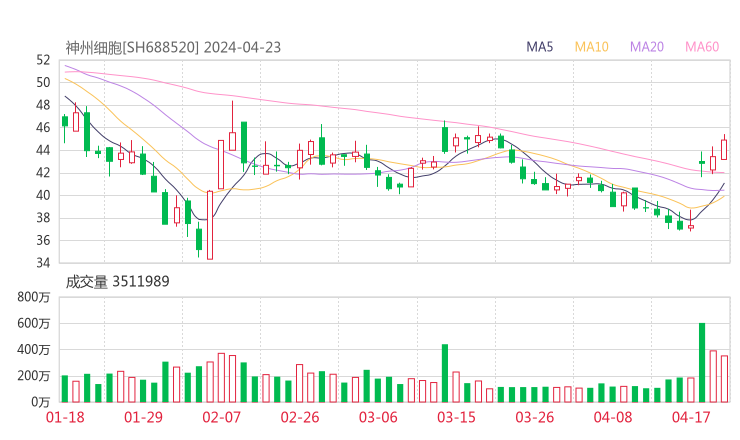
Task: Click the MA5 legend label
Action: pyautogui.click(x=539, y=47)
